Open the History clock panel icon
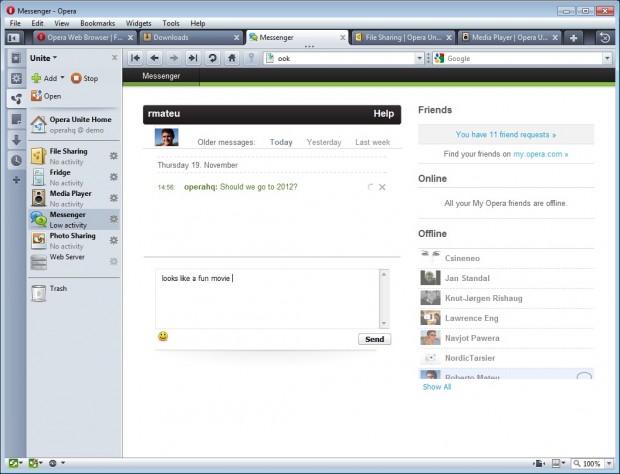Viewport: 620px width, 474px height. pos(16,160)
